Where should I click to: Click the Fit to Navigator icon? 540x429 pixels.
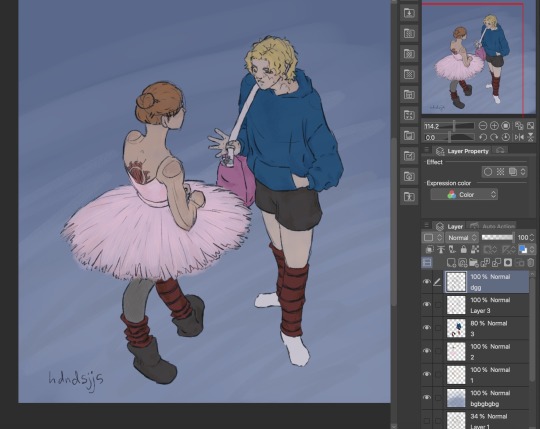click(519, 126)
